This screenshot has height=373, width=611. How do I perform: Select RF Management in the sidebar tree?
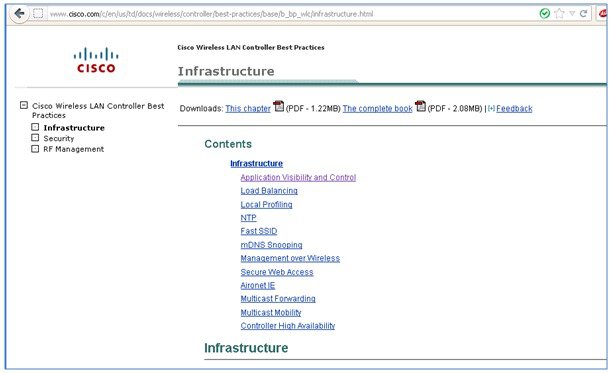[x=74, y=149]
